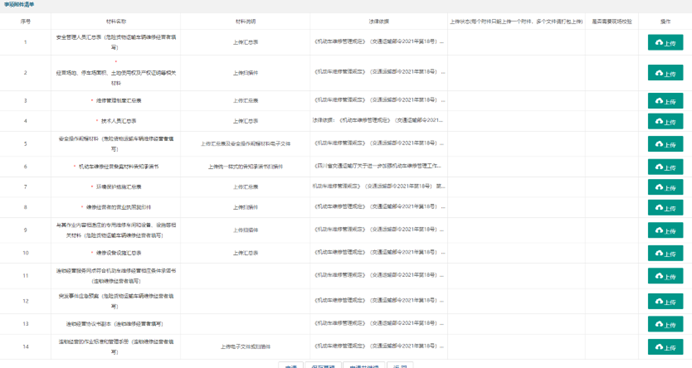Screen dimensions: 692x368
Task: Select material name 环境保护措施汇总表
Action: point(118,187)
